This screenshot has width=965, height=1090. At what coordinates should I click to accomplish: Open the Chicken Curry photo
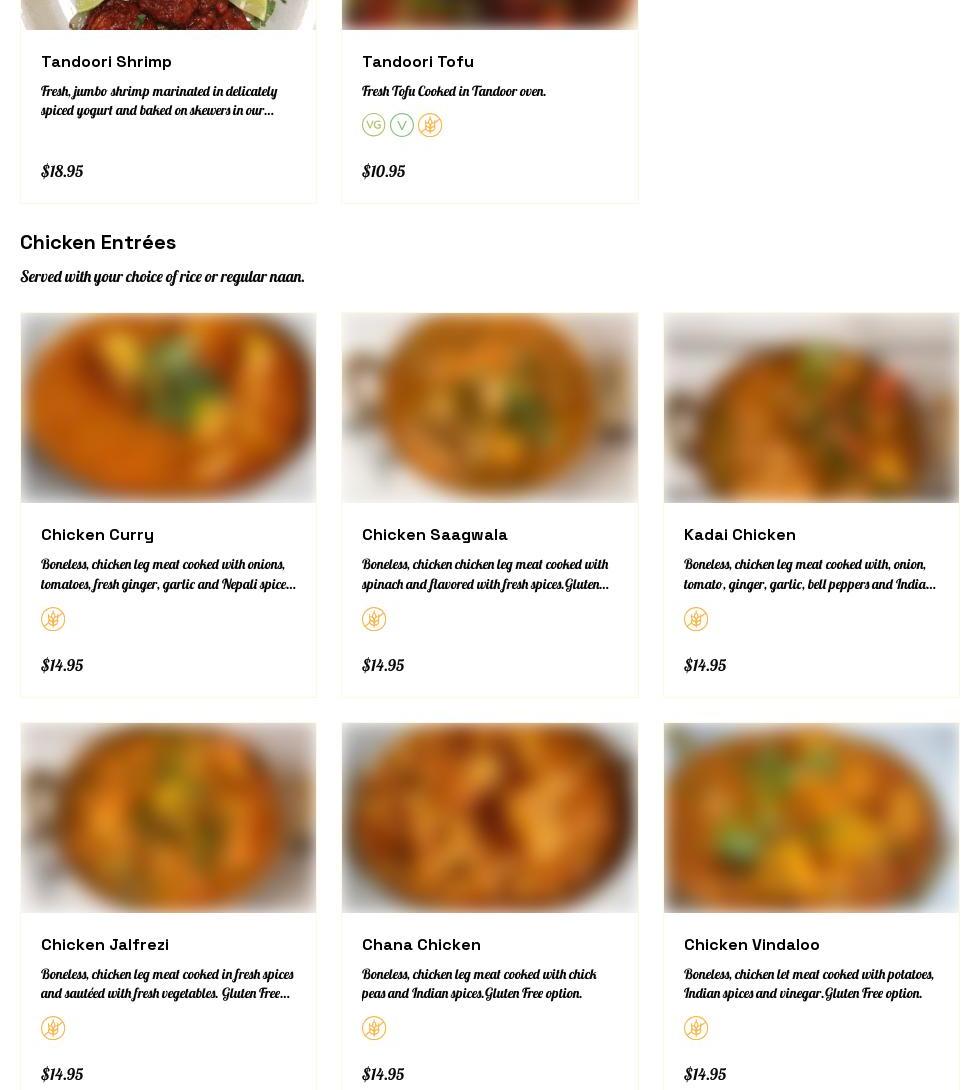168,408
